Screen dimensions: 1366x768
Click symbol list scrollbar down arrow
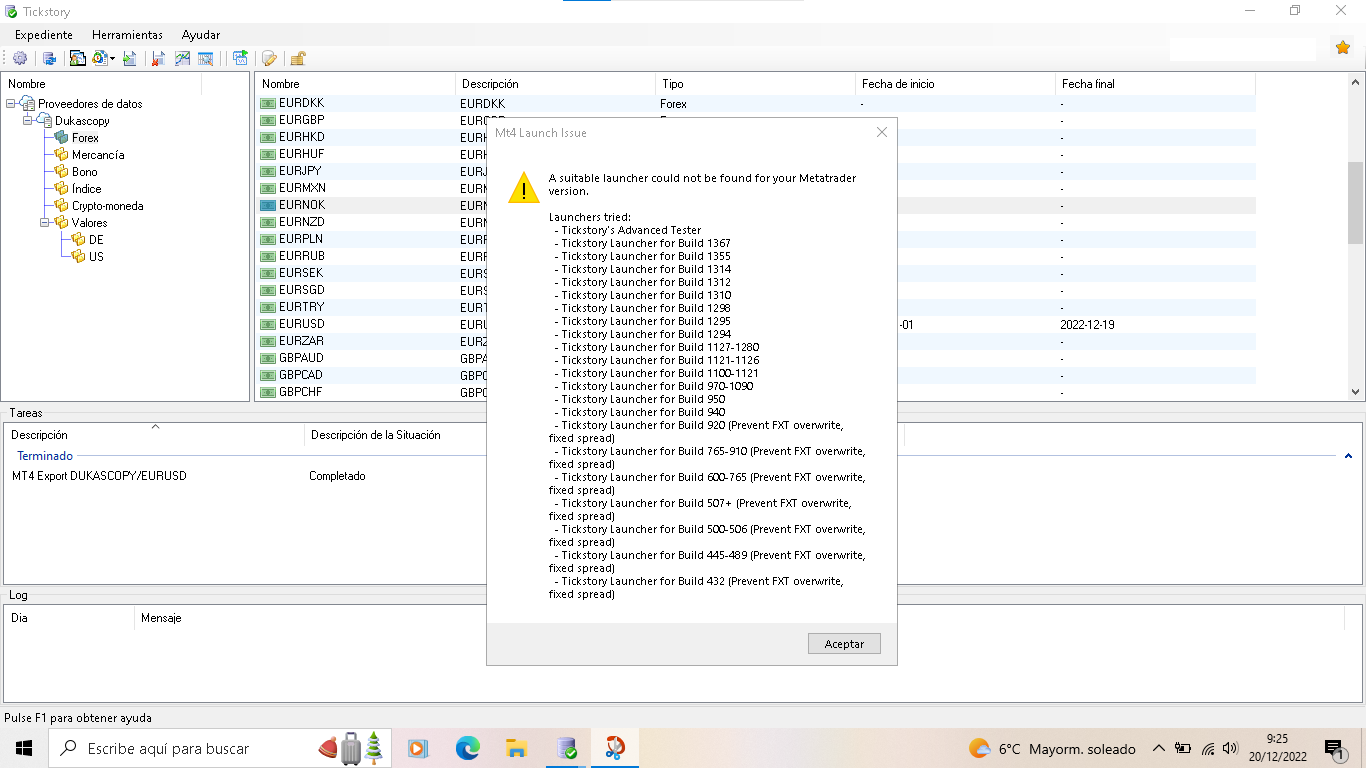1356,393
